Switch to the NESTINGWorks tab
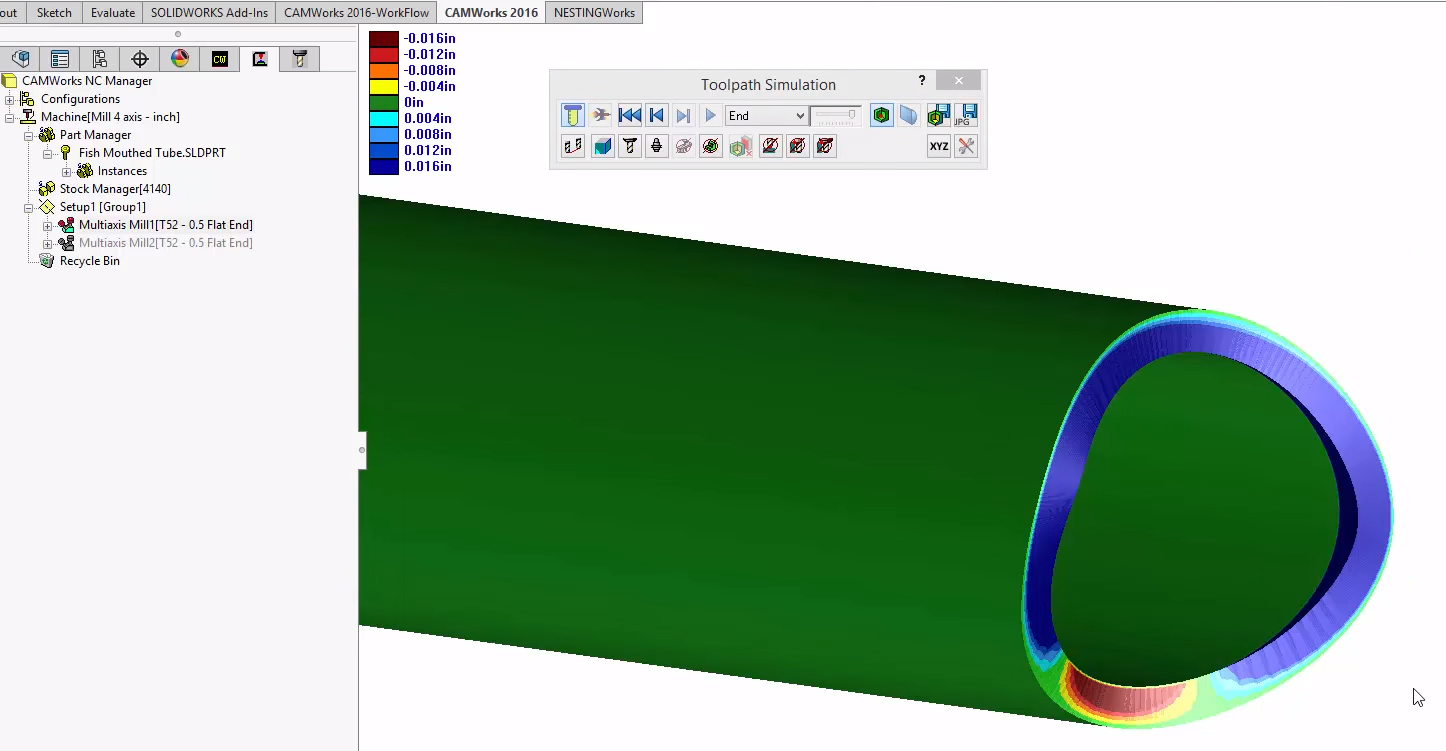The width and height of the screenshot is (1446, 751). 594,13
